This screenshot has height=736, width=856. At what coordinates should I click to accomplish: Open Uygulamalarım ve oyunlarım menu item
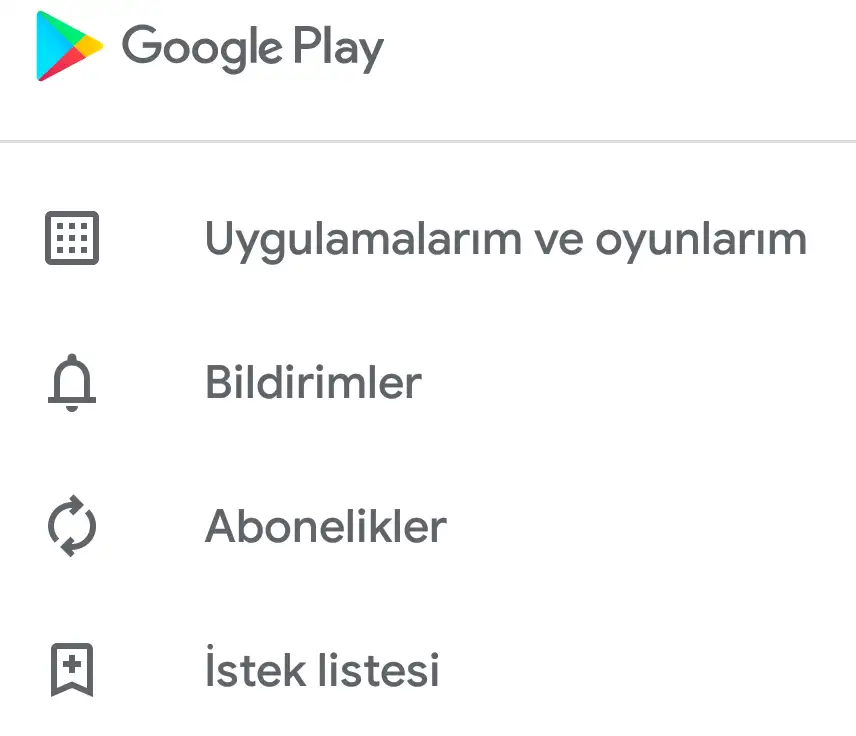pyautogui.click(x=505, y=240)
